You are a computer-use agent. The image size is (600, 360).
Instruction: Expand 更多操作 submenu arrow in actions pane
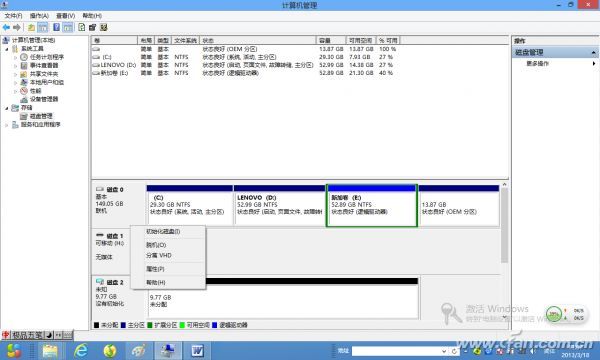point(594,64)
